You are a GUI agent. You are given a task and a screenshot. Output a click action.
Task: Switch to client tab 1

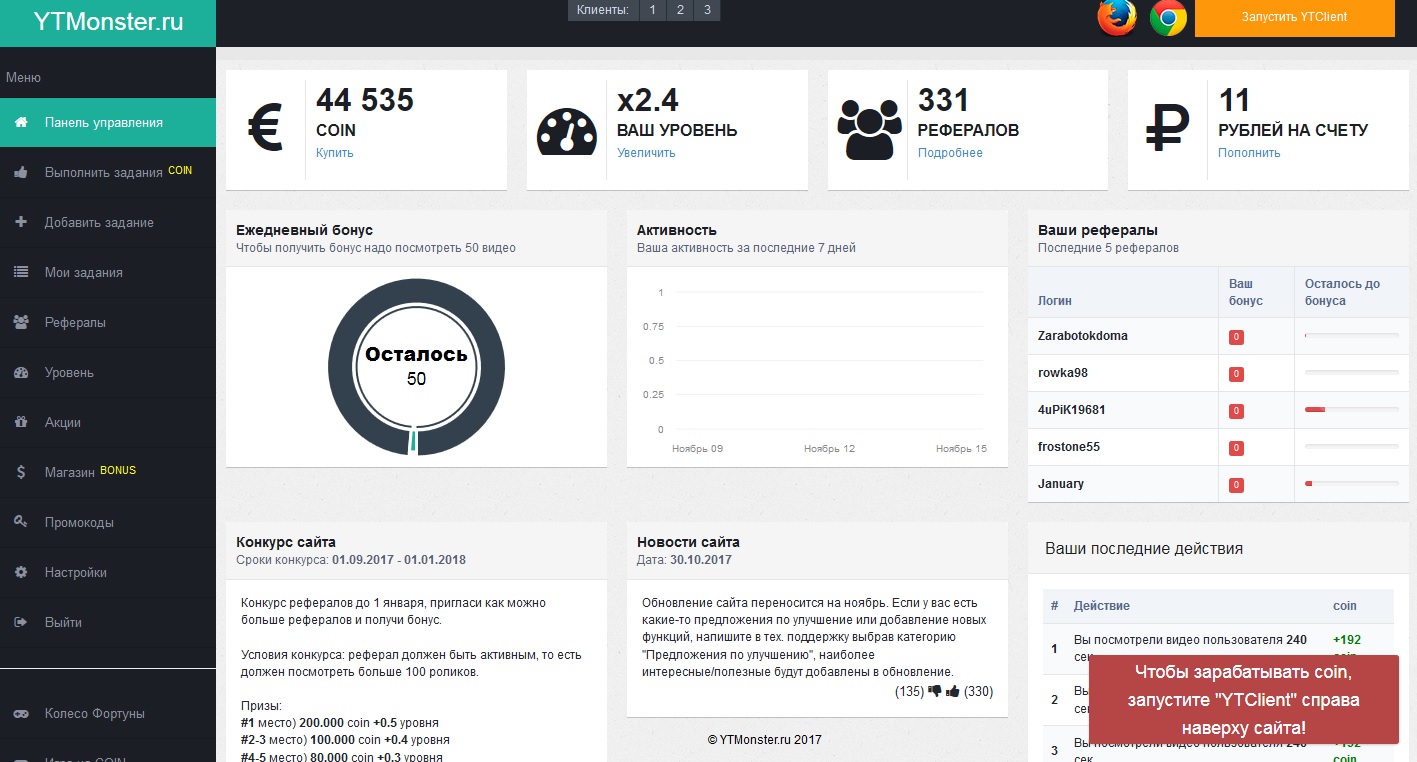pyautogui.click(x=652, y=10)
